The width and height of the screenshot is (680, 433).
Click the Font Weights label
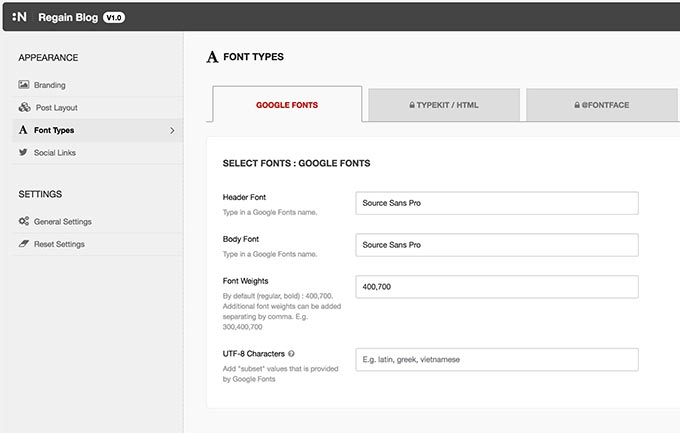pyautogui.click(x=245, y=281)
